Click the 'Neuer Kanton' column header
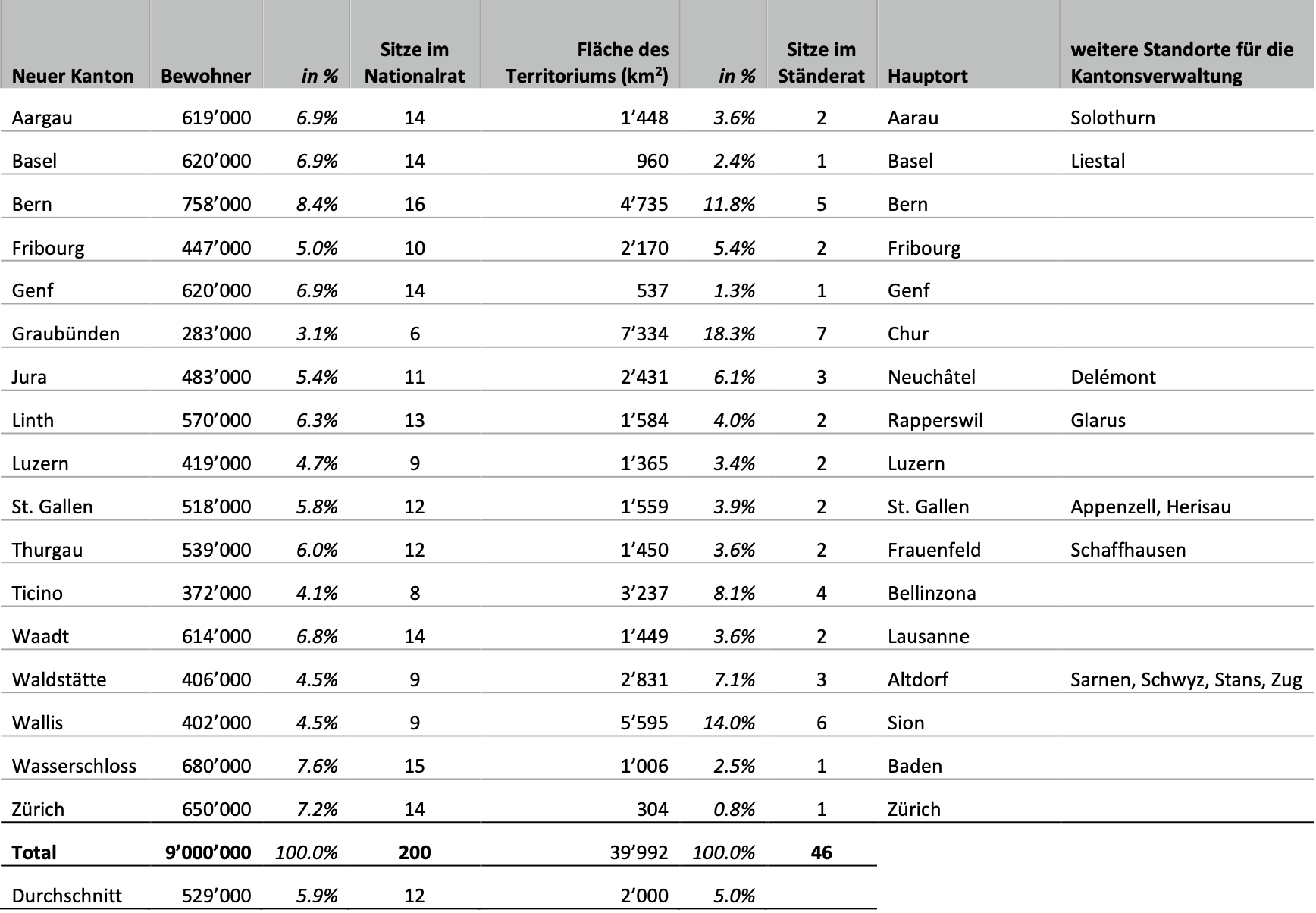The height and width of the screenshot is (913, 1316). tap(73, 76)
